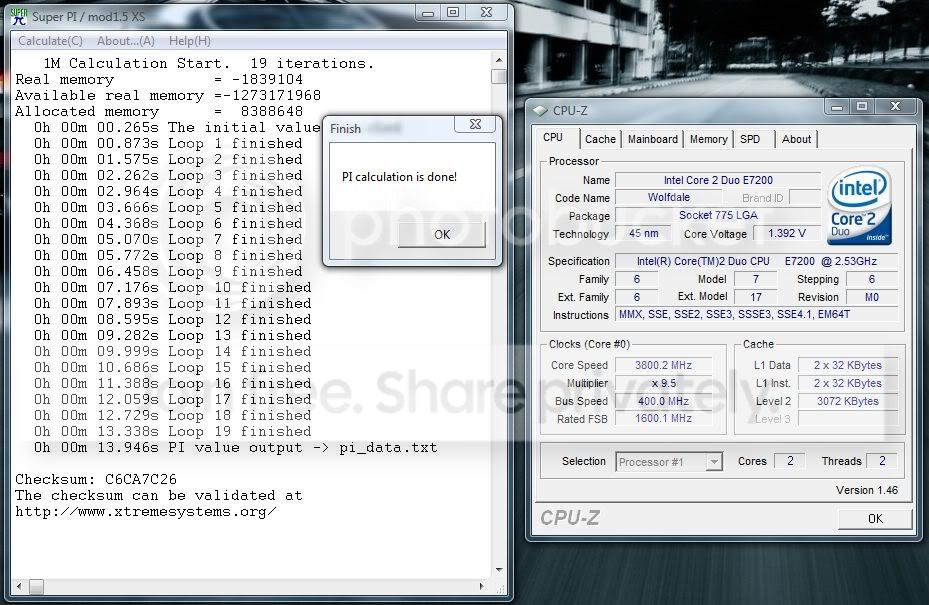The width and height of the screenshot is (929, 605).
Task: Click the Stepping value 6
Action: point(872,279)
